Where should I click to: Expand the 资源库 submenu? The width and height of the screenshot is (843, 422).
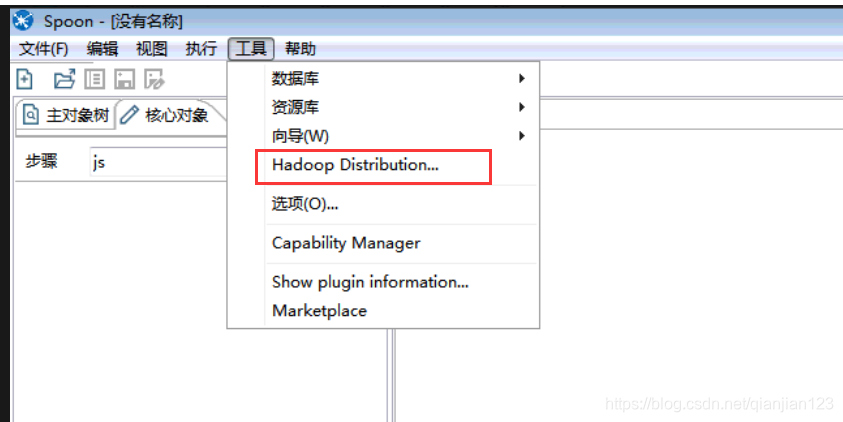tap(383, 107)
